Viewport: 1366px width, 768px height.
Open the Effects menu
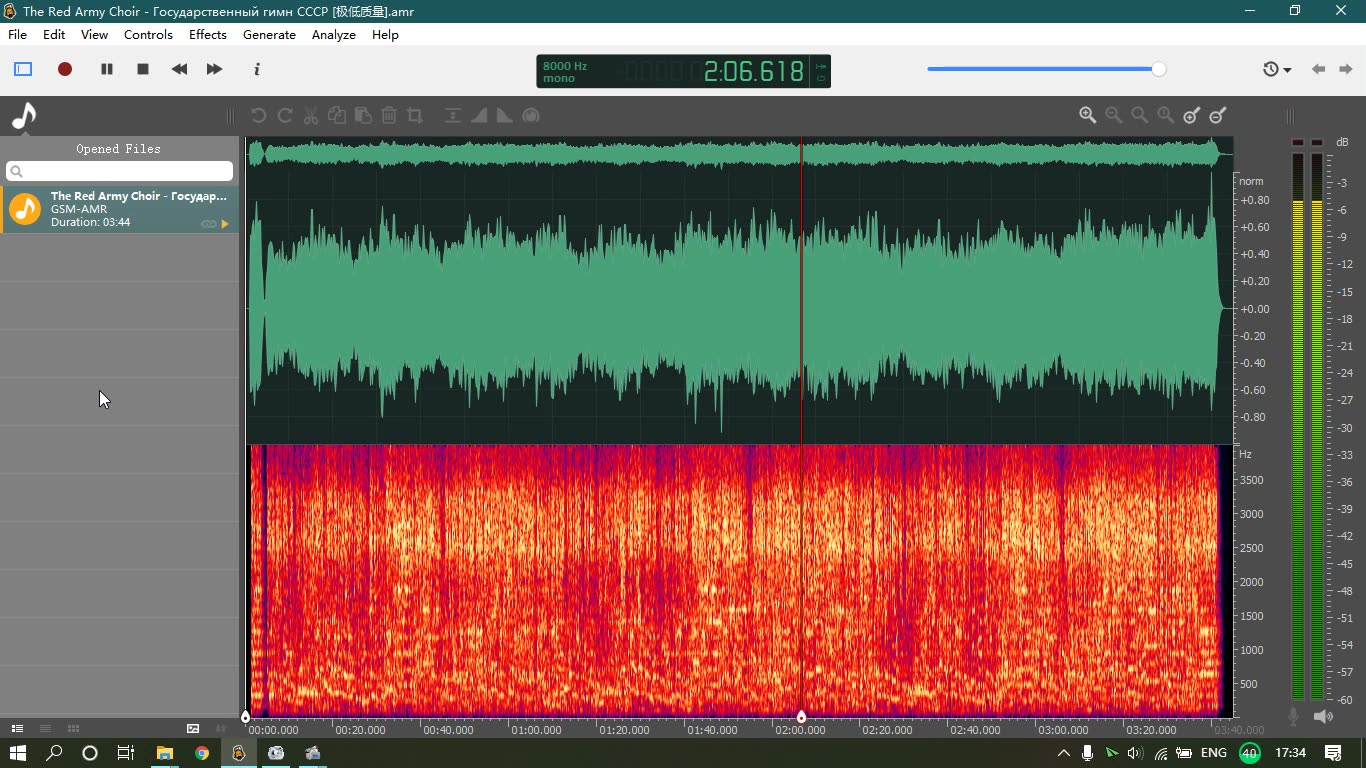(x=208, y=34)
